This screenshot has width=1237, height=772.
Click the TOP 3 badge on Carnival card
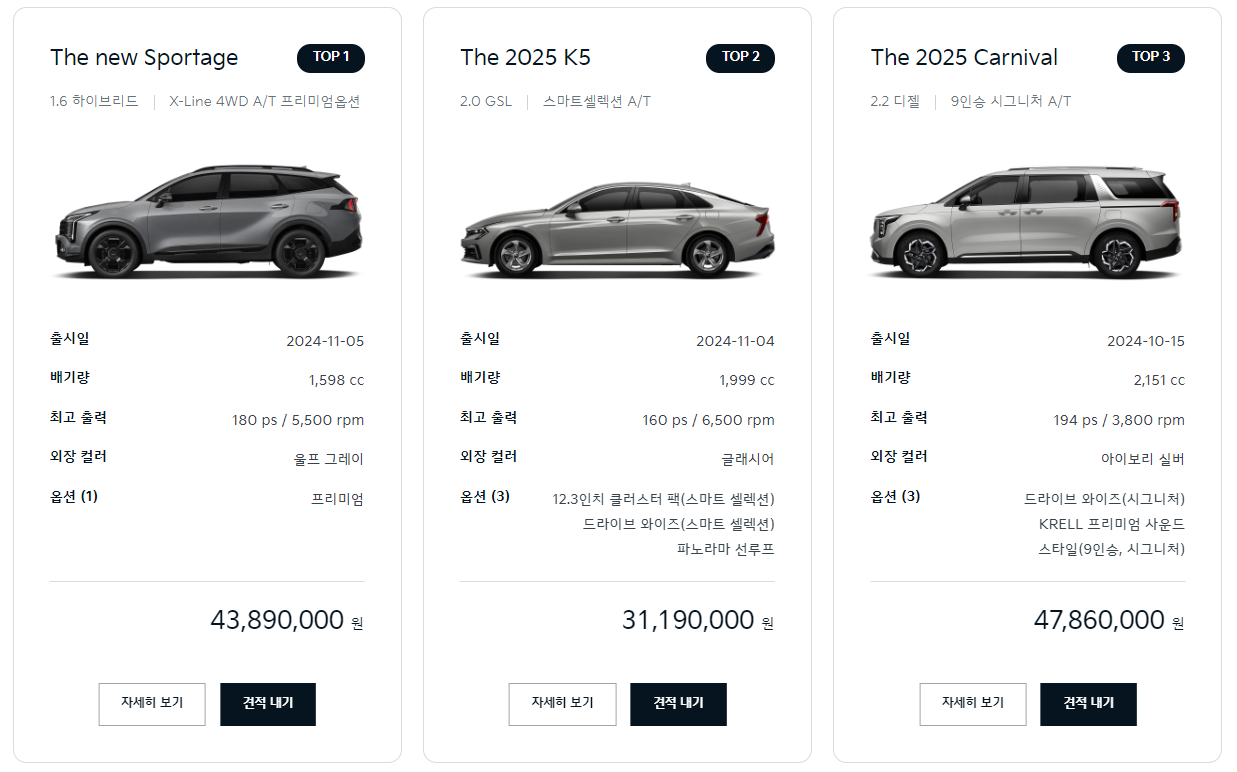(x=1150, y=58)
